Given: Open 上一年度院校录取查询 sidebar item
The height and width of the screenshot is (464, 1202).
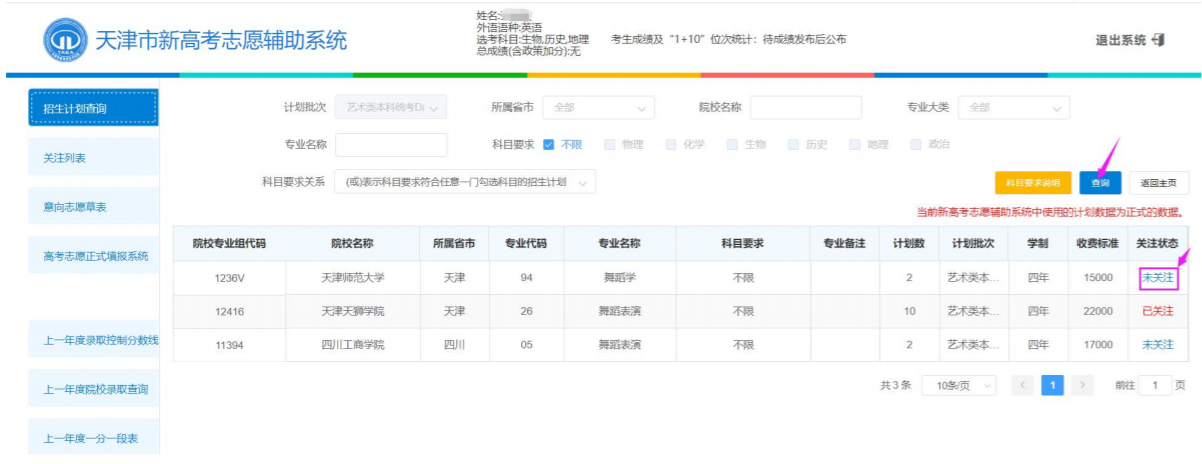Looking at the screenshot, I should click(x=94, y=389).
